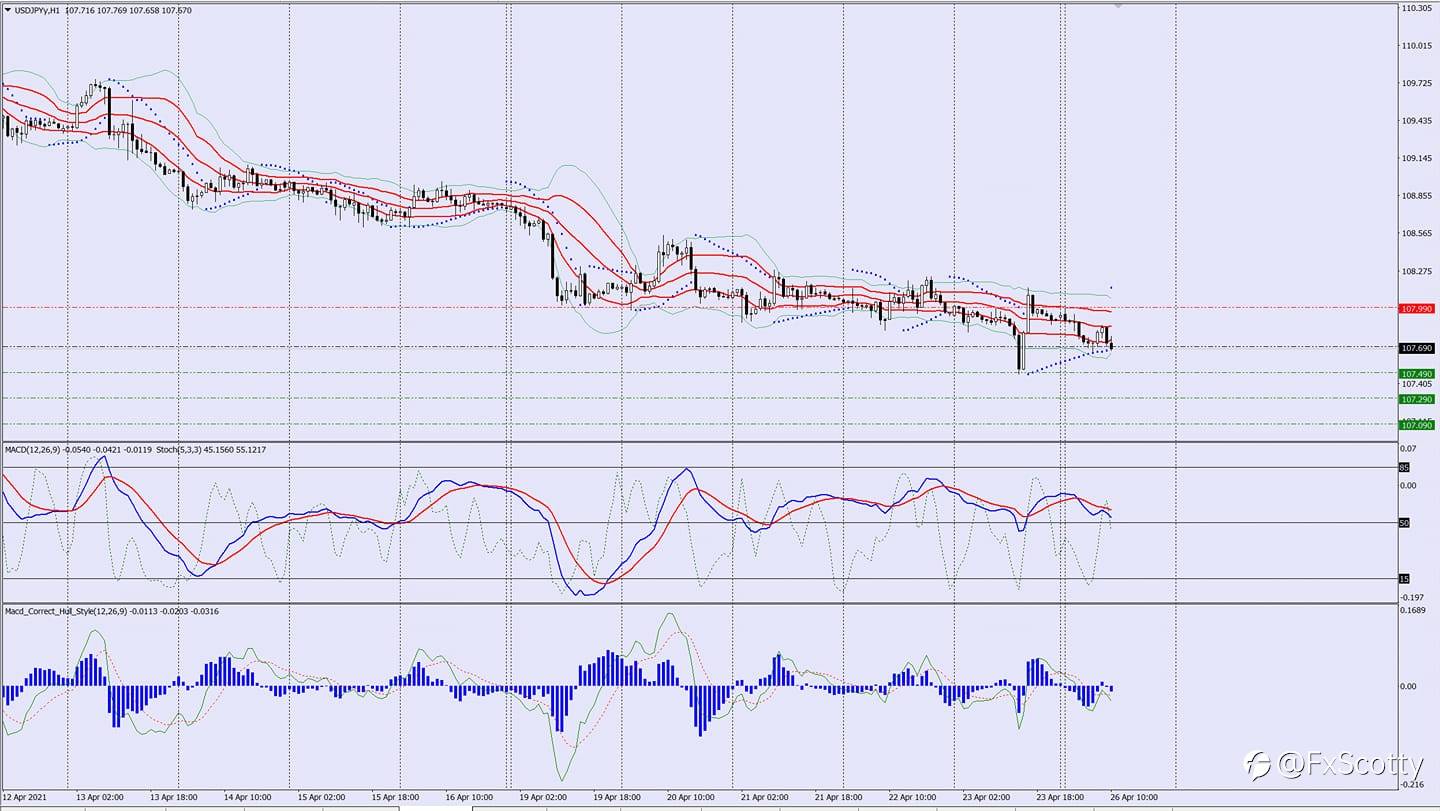Screen dimensions: 1440x811
Task: Click the Stoch(5,3,3) indicator label
Action: (179, 450)
